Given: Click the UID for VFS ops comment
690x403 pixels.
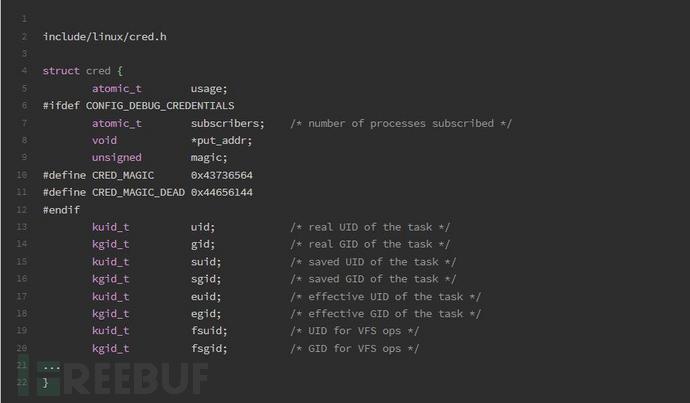Looking at the screenshot, I should 355,331.
